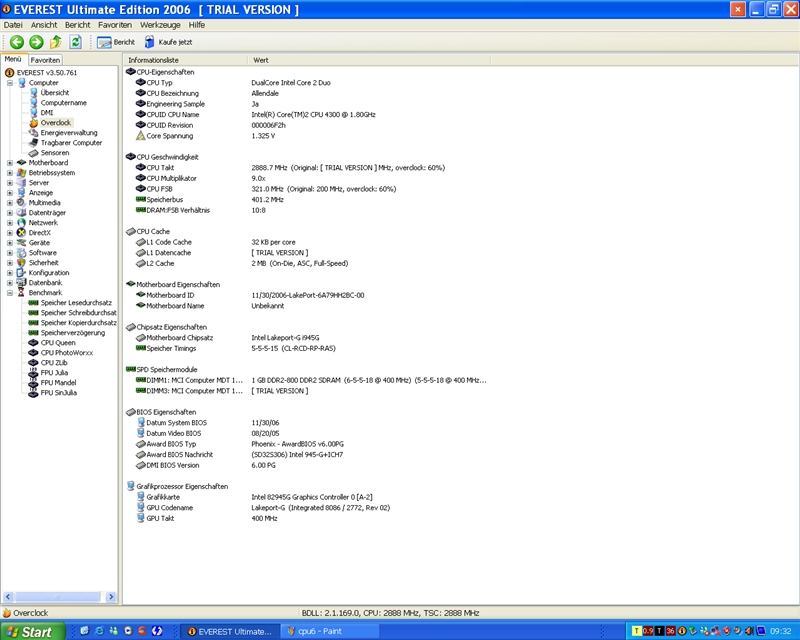This screenshot has width=800, height=640.
Task: Run the CPU Queen benchmark entry
Action: tap(58, 342)
